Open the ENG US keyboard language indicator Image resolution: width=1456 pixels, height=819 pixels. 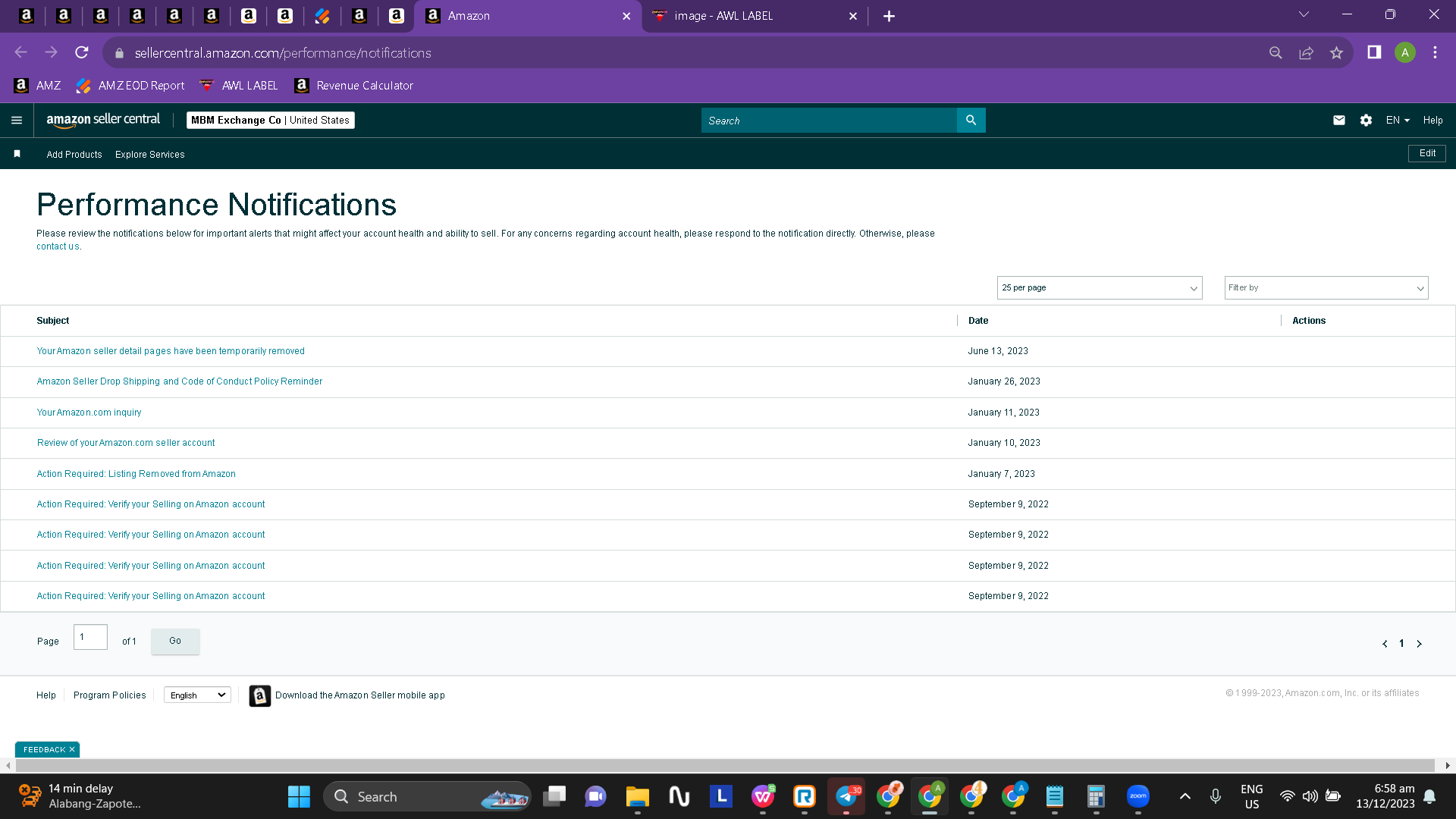[x=1252, y=796]
